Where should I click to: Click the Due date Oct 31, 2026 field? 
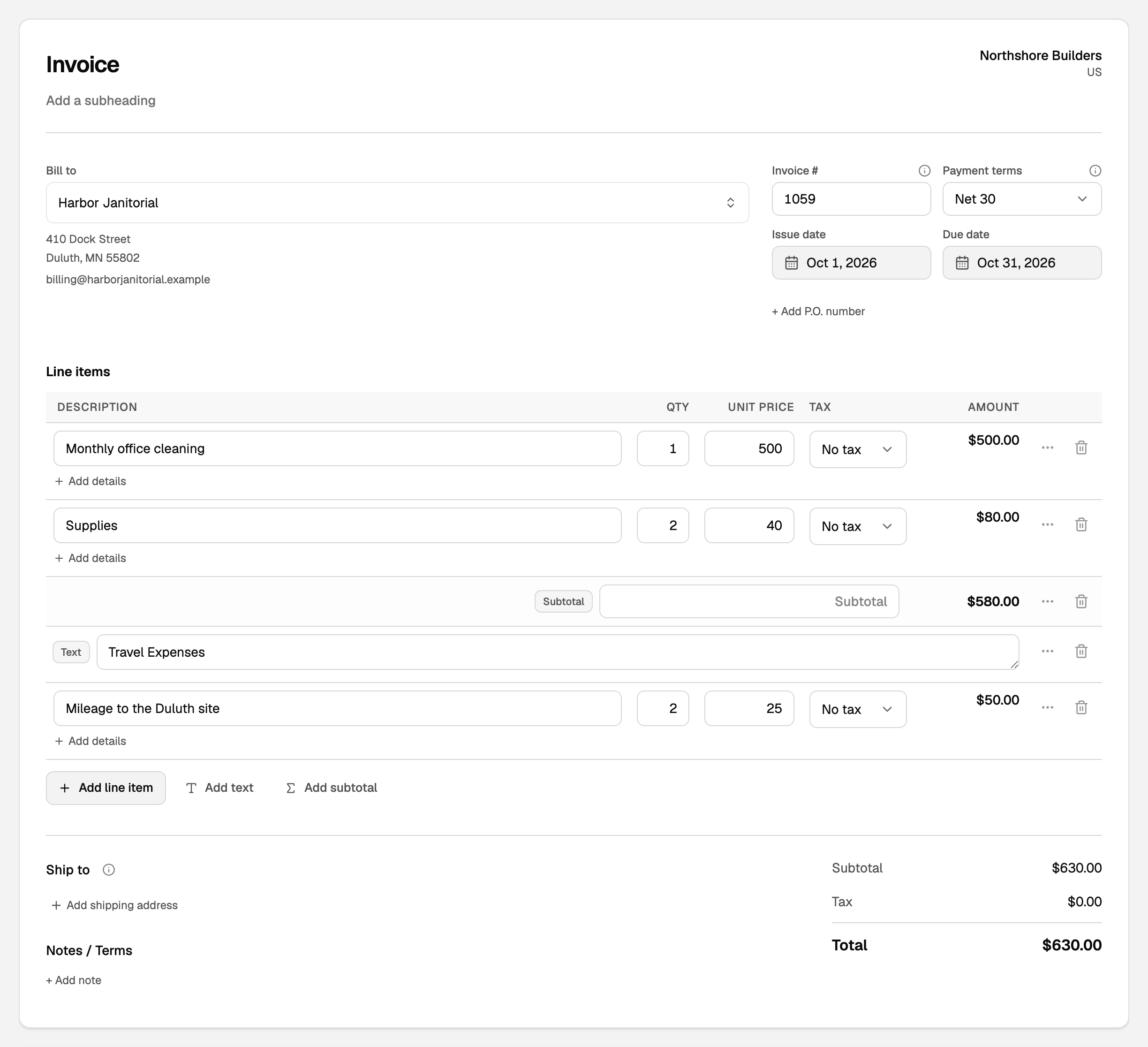pyautogui.click(x=1021, y=263)
